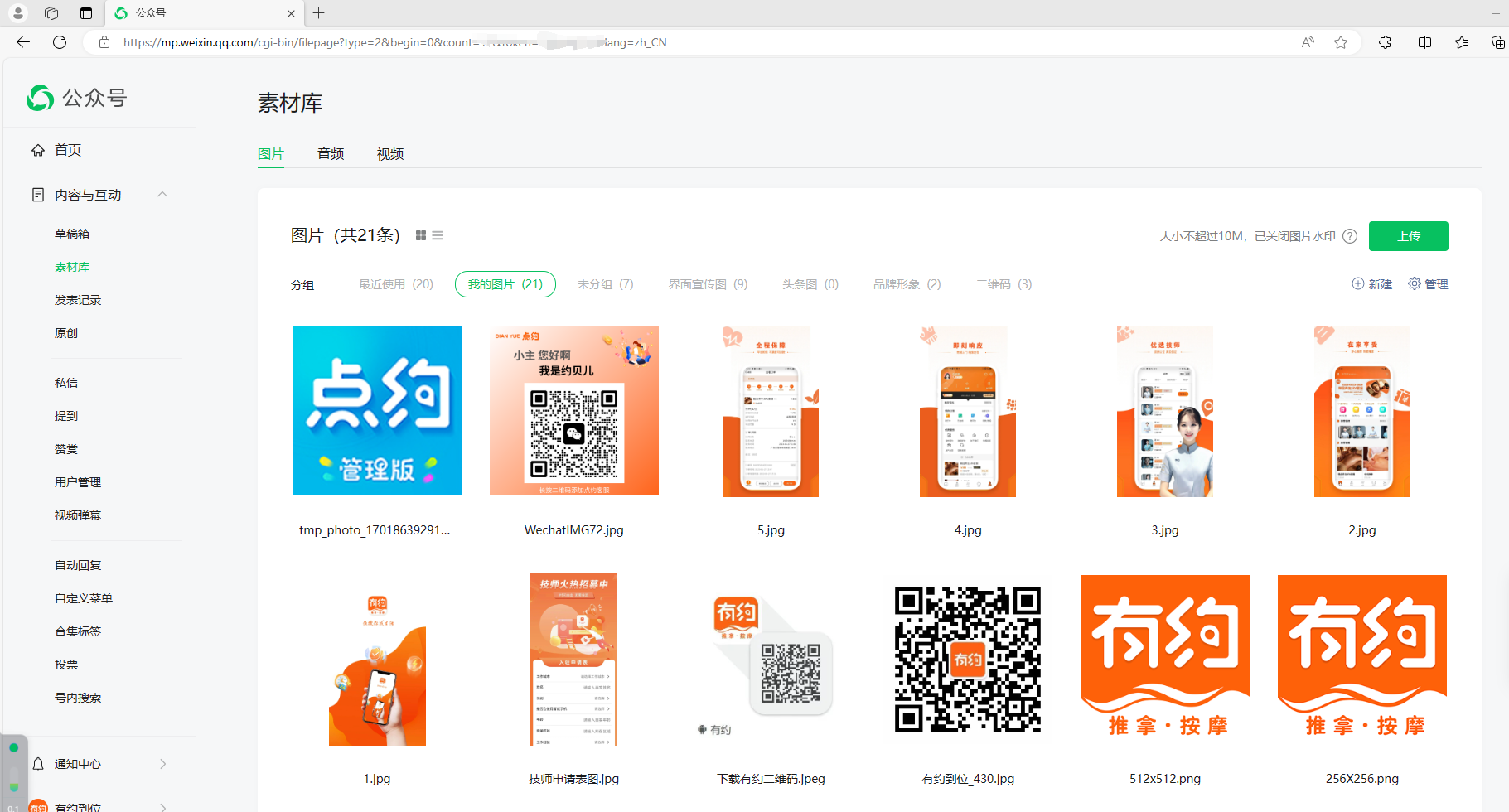Select the 技师申请表图.jpg thumbnail
This screenshot has width=1509, height=812.
coord(574,660)
